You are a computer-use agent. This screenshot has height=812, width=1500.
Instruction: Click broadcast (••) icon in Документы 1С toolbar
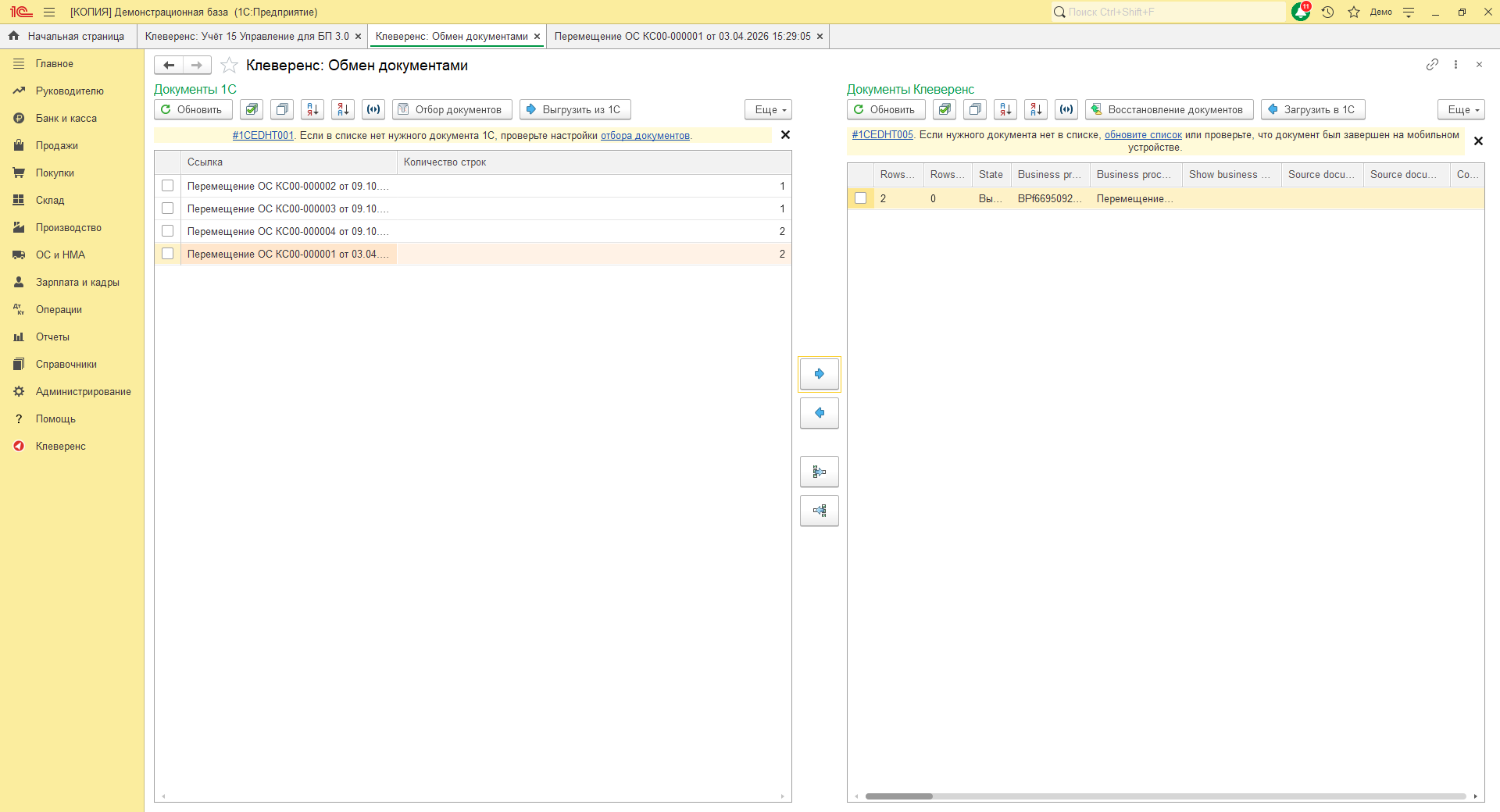[373, 110]
